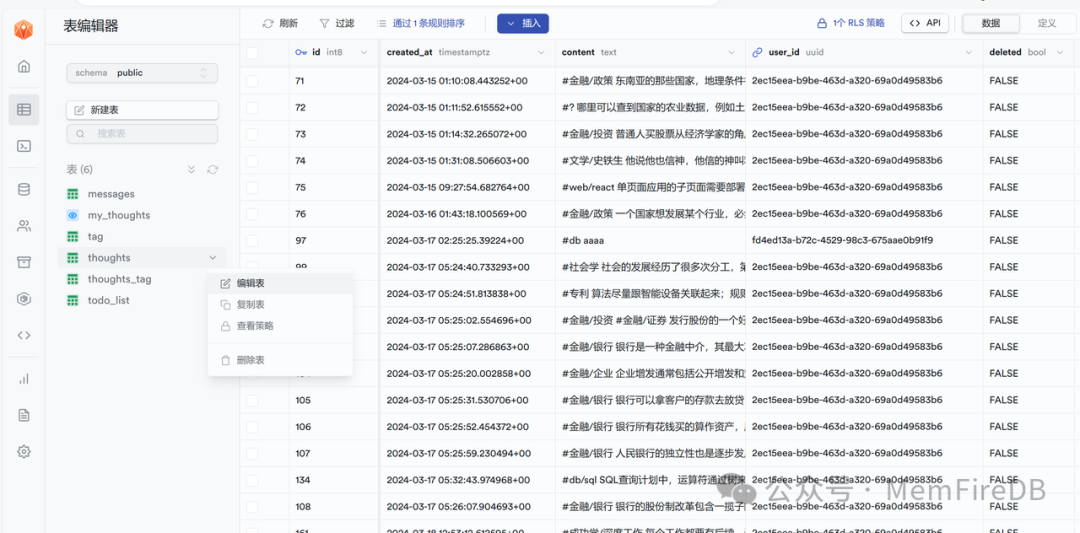Open the user_id column dropdown arrow

click(969, 52)
